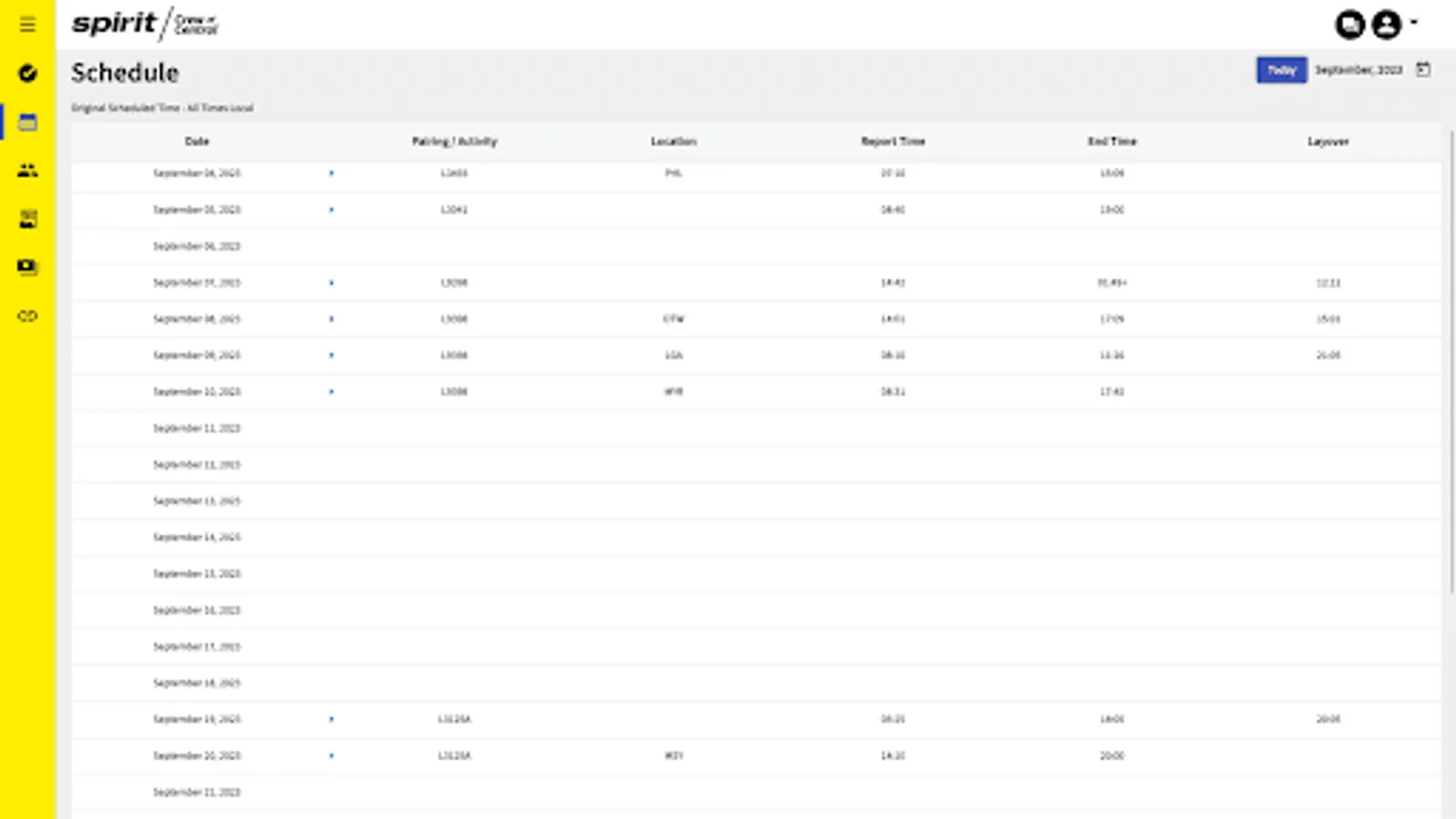Viewport: 1456px width, 819px height.
Task: Click the blue marker on the September 20 row
Action: click(x=331, y=755)
